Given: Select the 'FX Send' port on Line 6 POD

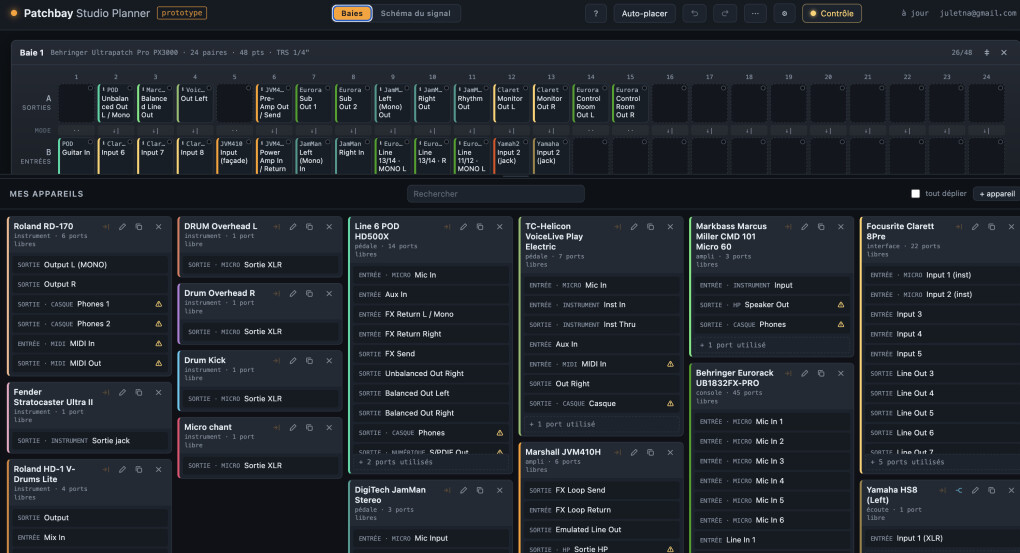Looking at the screenshot, I should click(x=429, y=354).
